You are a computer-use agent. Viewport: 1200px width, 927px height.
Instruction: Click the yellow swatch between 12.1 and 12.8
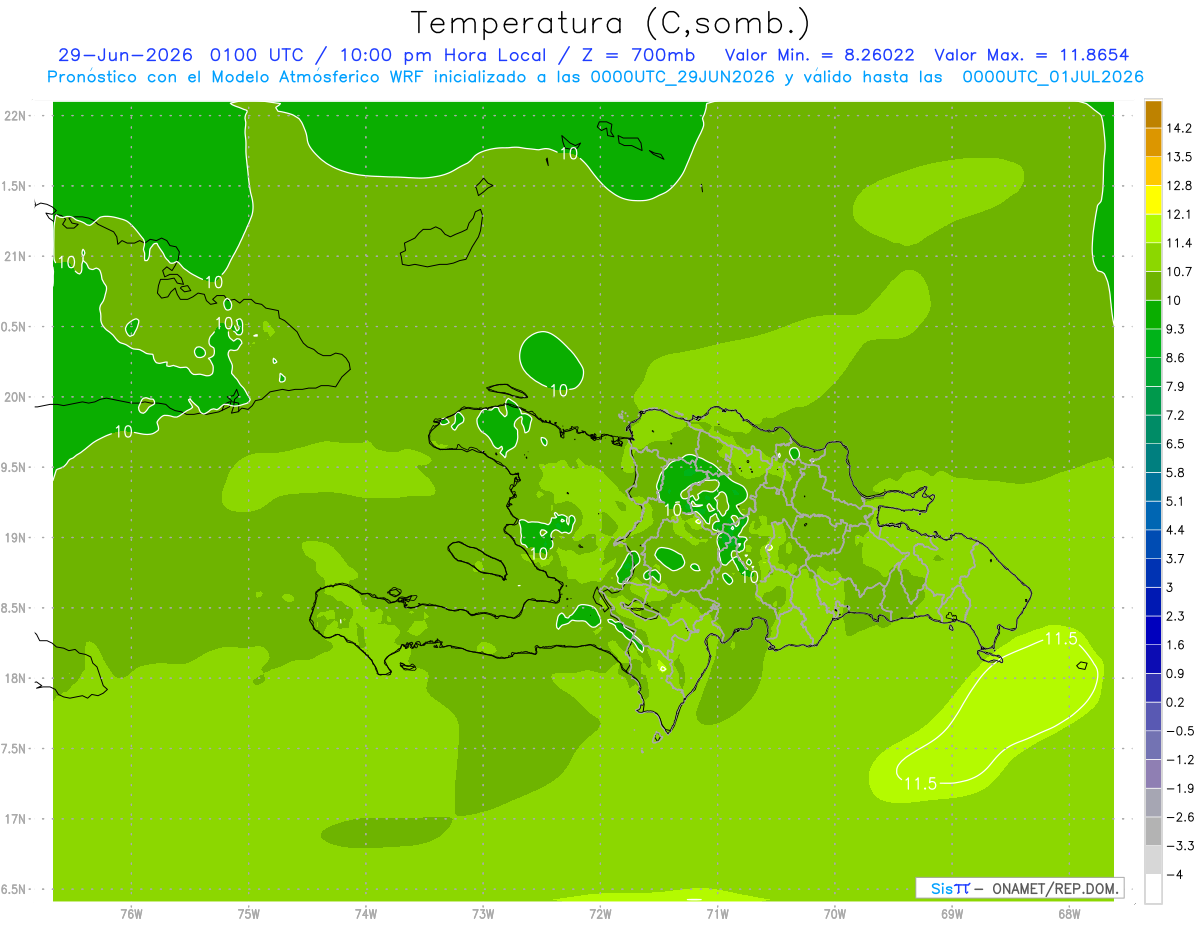1153,200
